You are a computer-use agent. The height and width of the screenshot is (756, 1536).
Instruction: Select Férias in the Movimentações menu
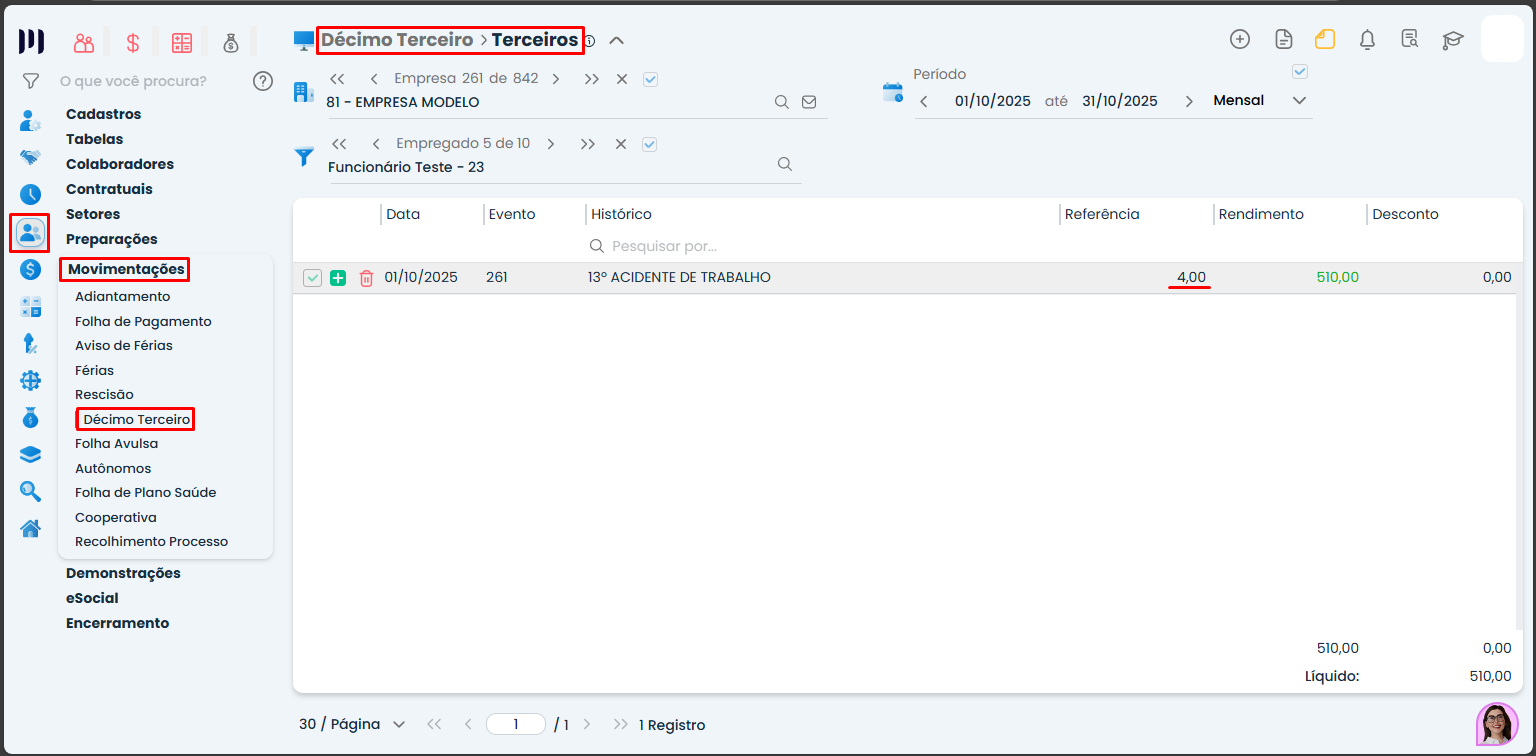[94, 370]
